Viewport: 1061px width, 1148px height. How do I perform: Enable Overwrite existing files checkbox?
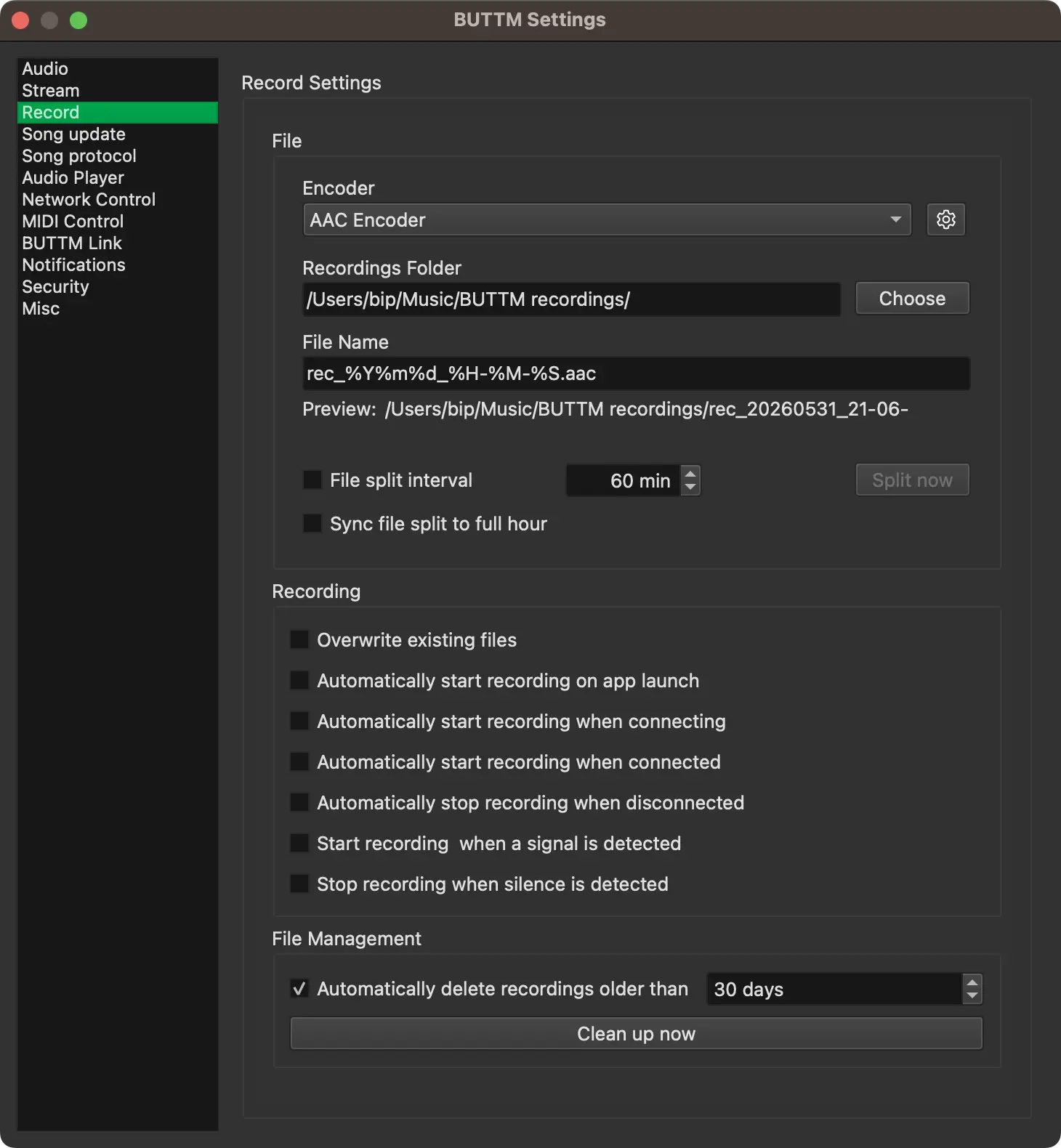tap(299, 639)
